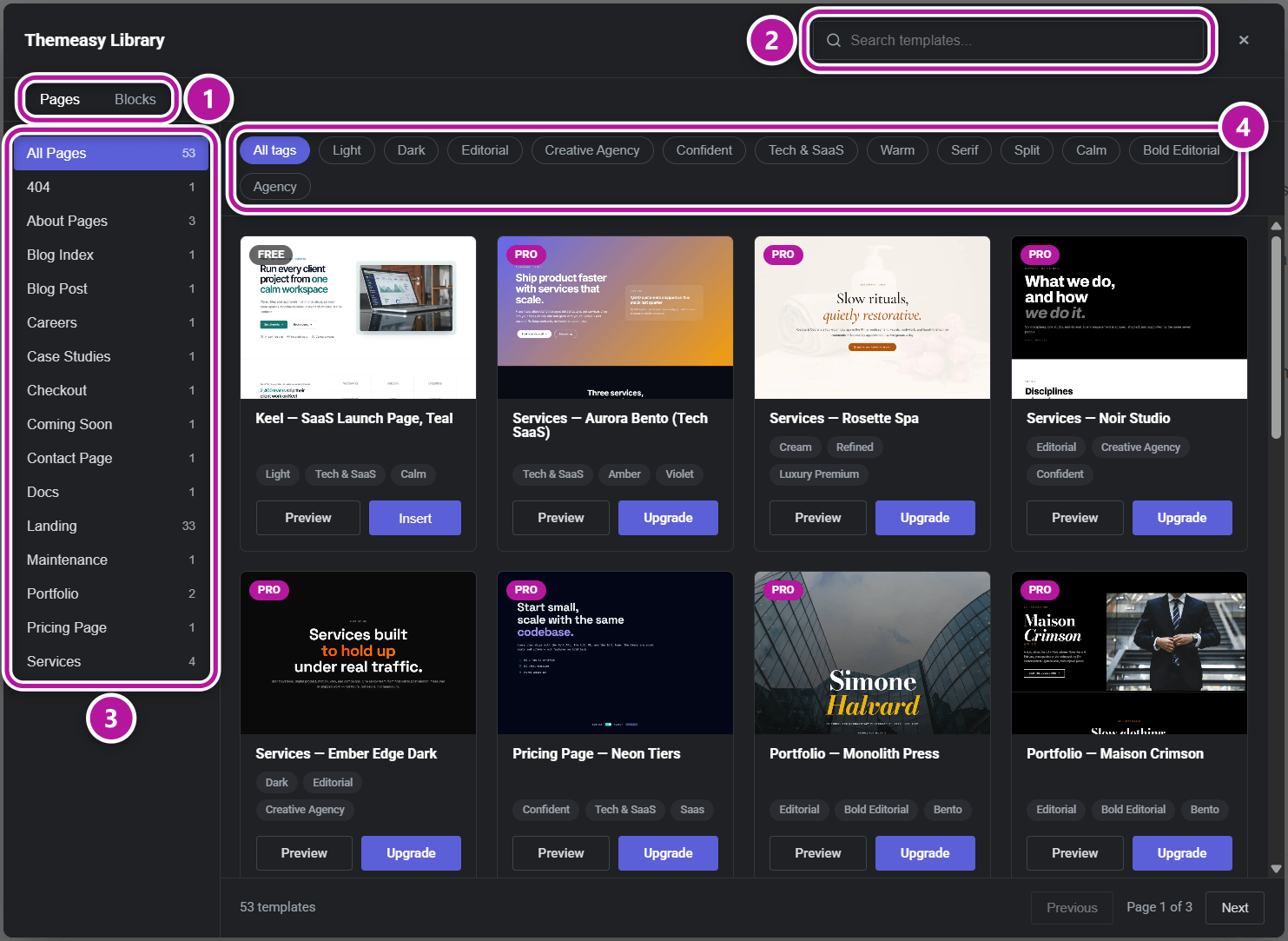Toggle the Bold Editorial tag filter
The height and width of the screenshot is (941, 1288).
(1181, 150)
